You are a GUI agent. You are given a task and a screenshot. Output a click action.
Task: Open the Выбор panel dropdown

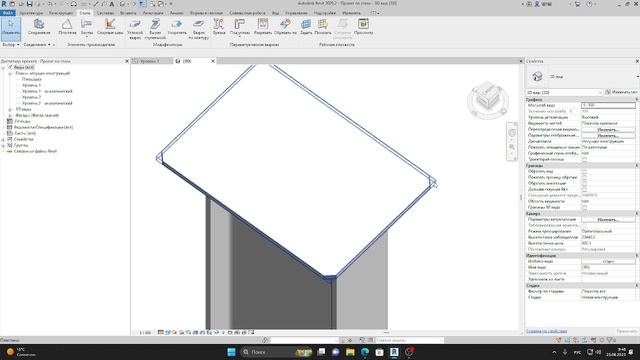pyautogui.click(x=11, y=44)
